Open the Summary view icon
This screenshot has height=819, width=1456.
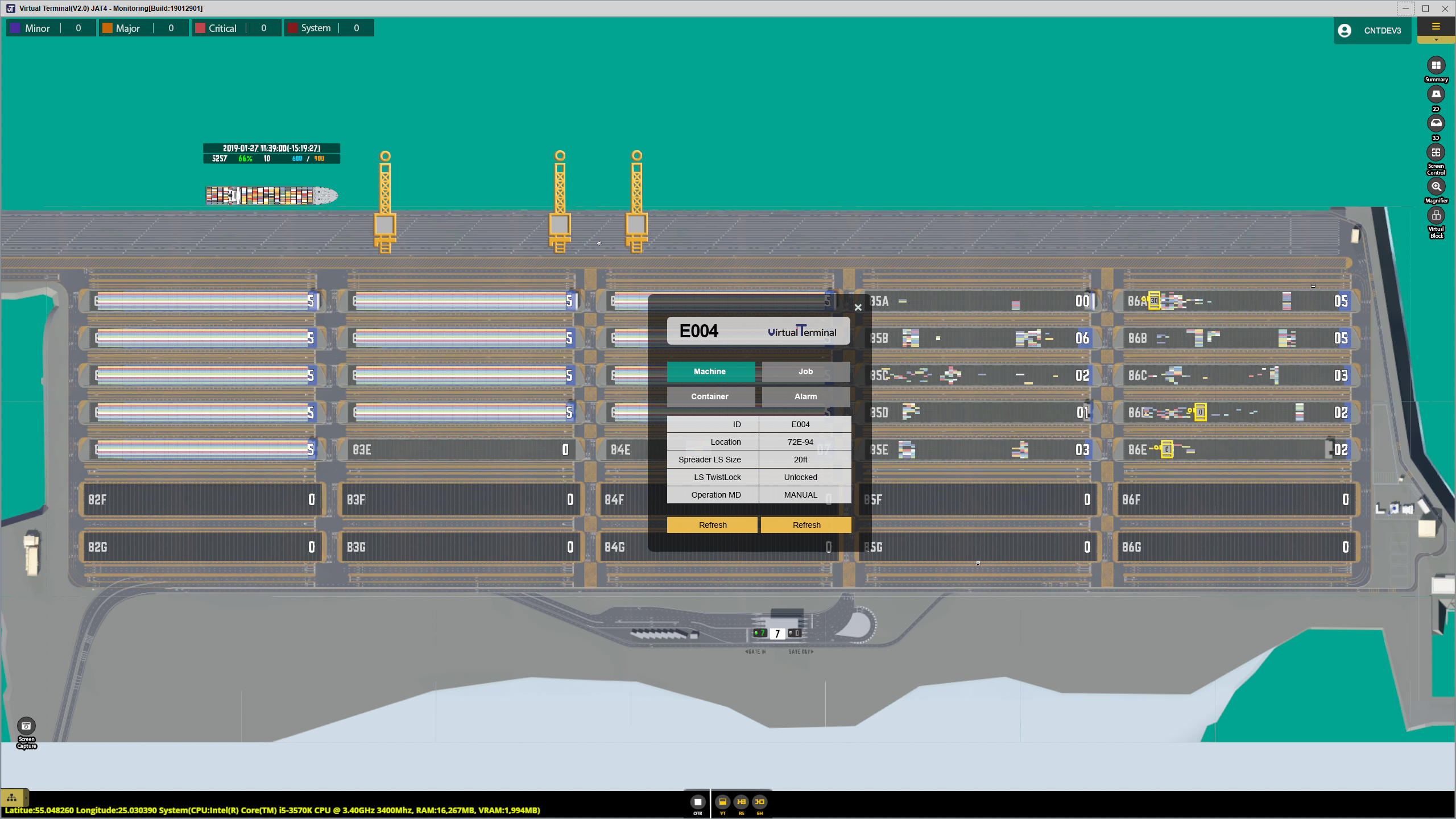(1436, 65)
